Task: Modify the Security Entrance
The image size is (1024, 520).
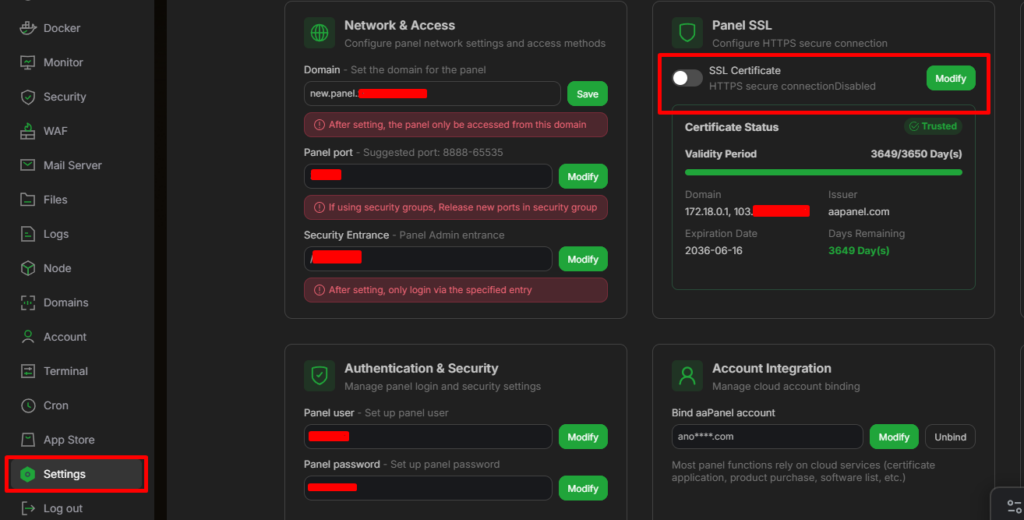Action: click(583, 259)
